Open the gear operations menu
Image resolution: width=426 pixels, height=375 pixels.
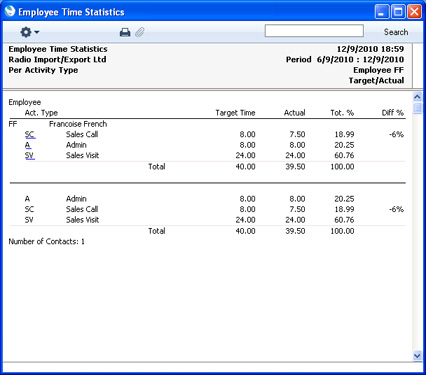29,32
